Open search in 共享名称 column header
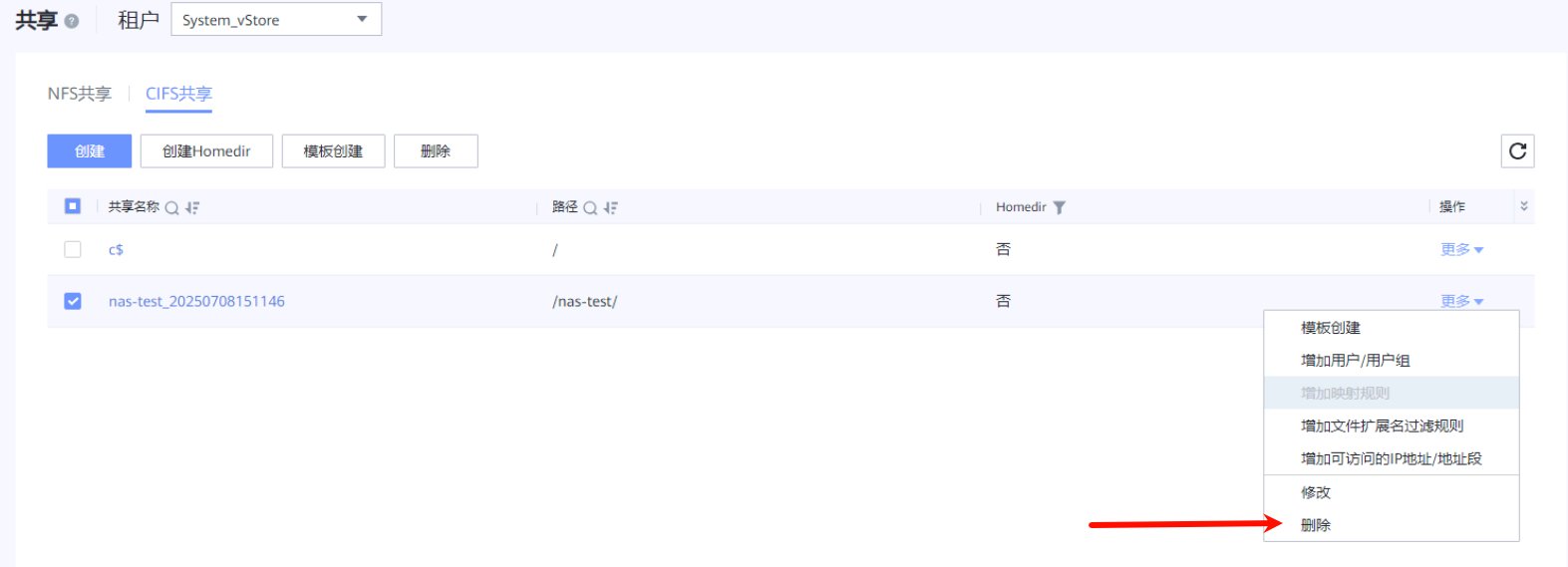 pyautogui.click(x=171, y=208)
